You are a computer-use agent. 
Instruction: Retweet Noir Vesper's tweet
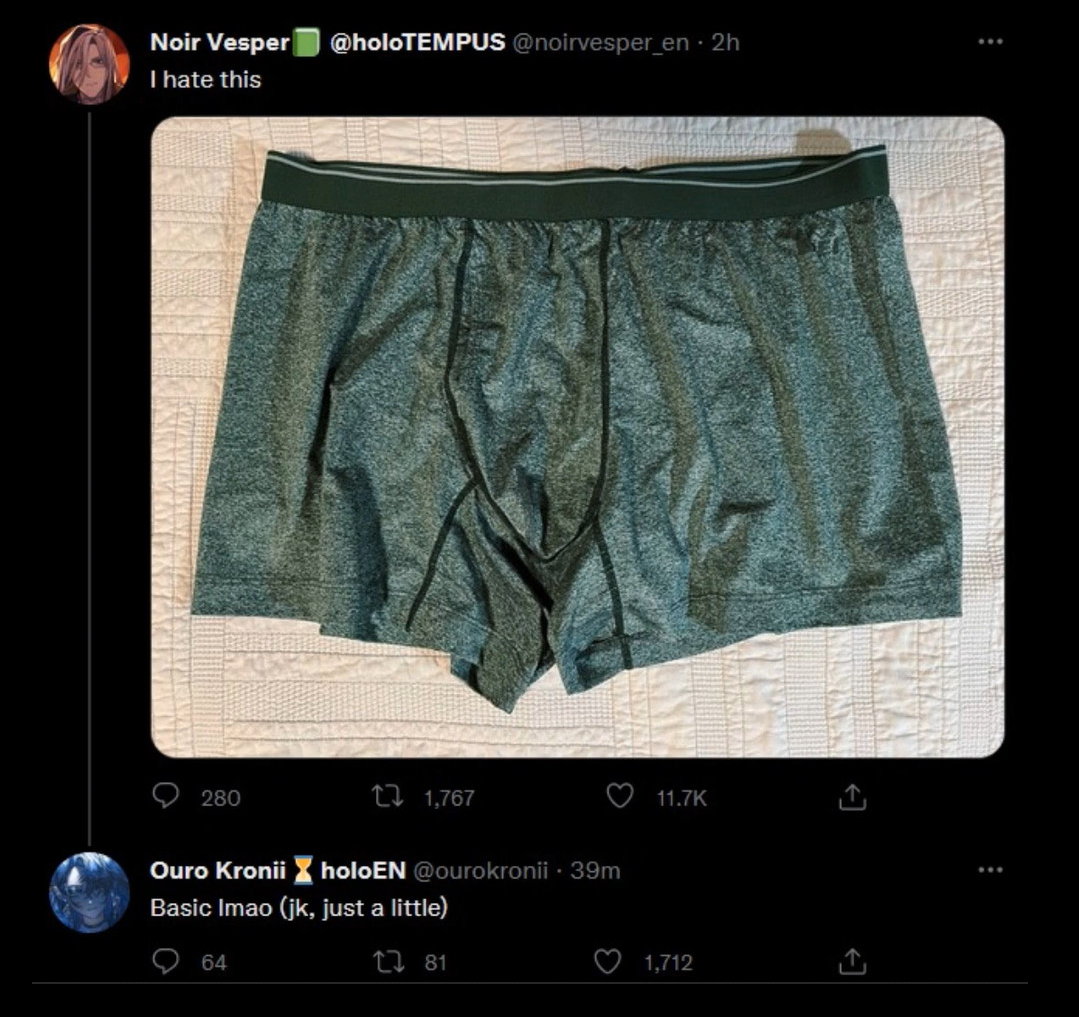[x=387, y=797]
